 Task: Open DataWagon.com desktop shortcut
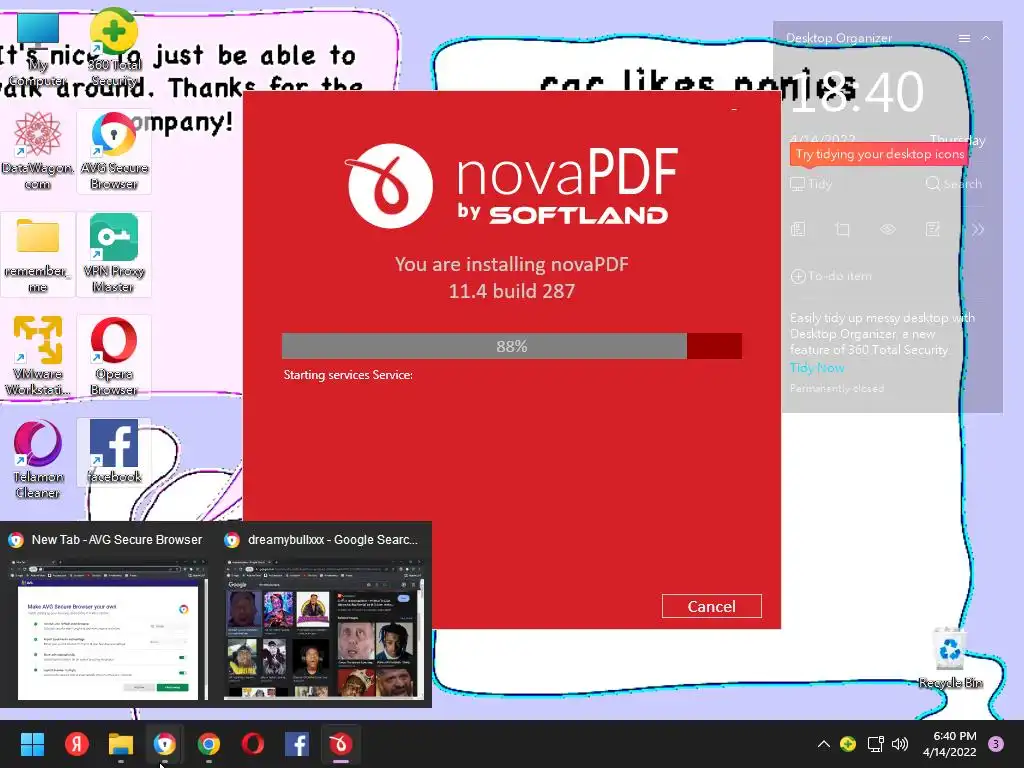tap(37, 152)
